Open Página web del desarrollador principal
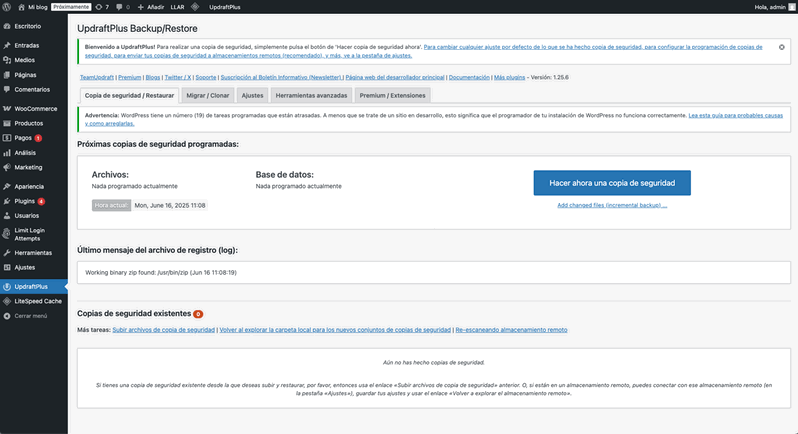Viewport: 798px width, 434px height. (395, 77)
